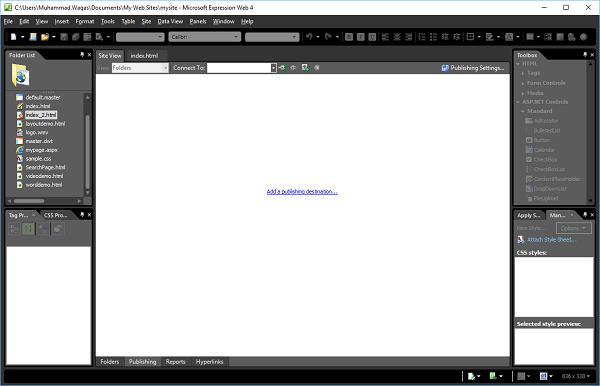The width and height of the screenshot is (600, 386).
Task: Click the Undo toolbar icon
Action: coord(309,37)
